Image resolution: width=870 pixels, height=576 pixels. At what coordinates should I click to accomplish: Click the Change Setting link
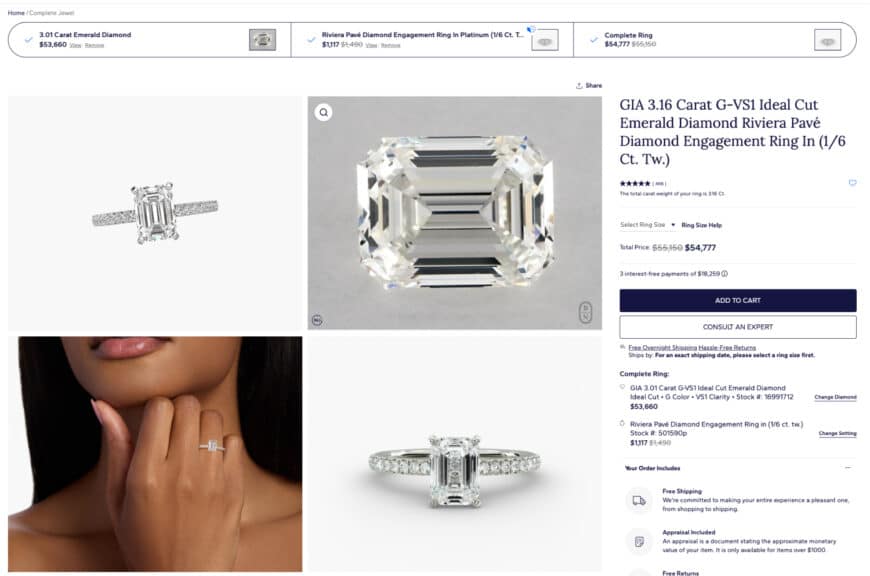[x=837, y=433]
